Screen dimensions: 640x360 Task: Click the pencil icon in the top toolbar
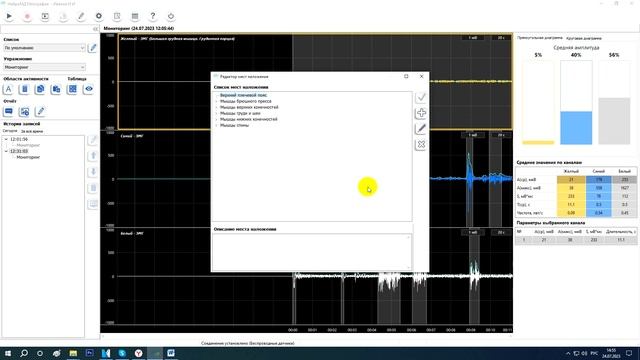click(81, 16)
